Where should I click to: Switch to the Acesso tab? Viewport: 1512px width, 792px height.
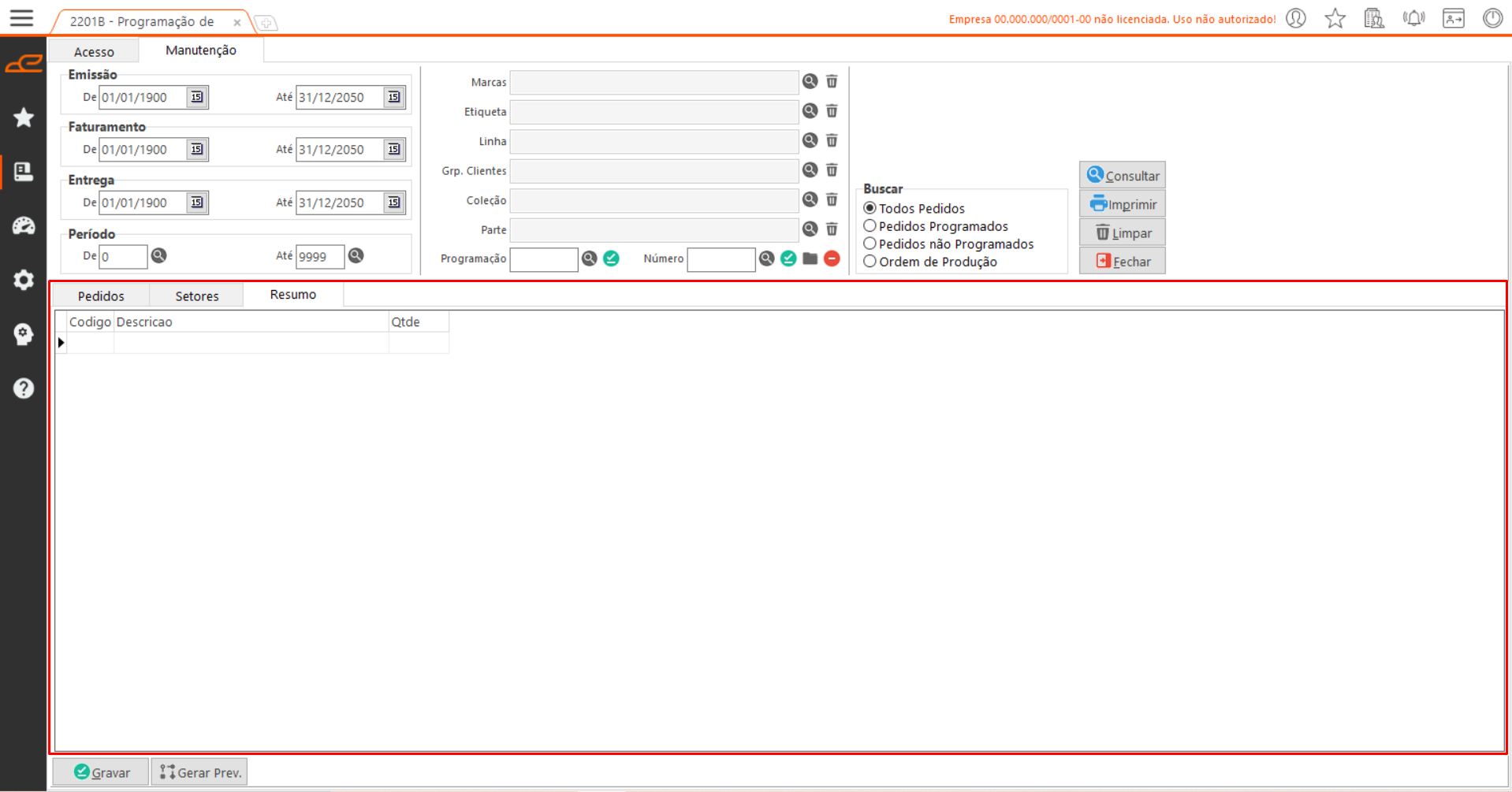[94, 51]
